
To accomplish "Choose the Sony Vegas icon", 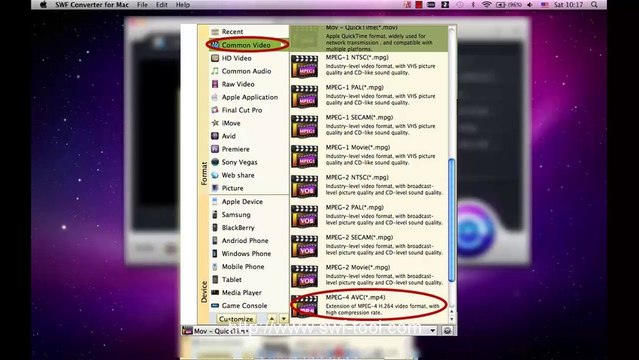I will 215,162.
